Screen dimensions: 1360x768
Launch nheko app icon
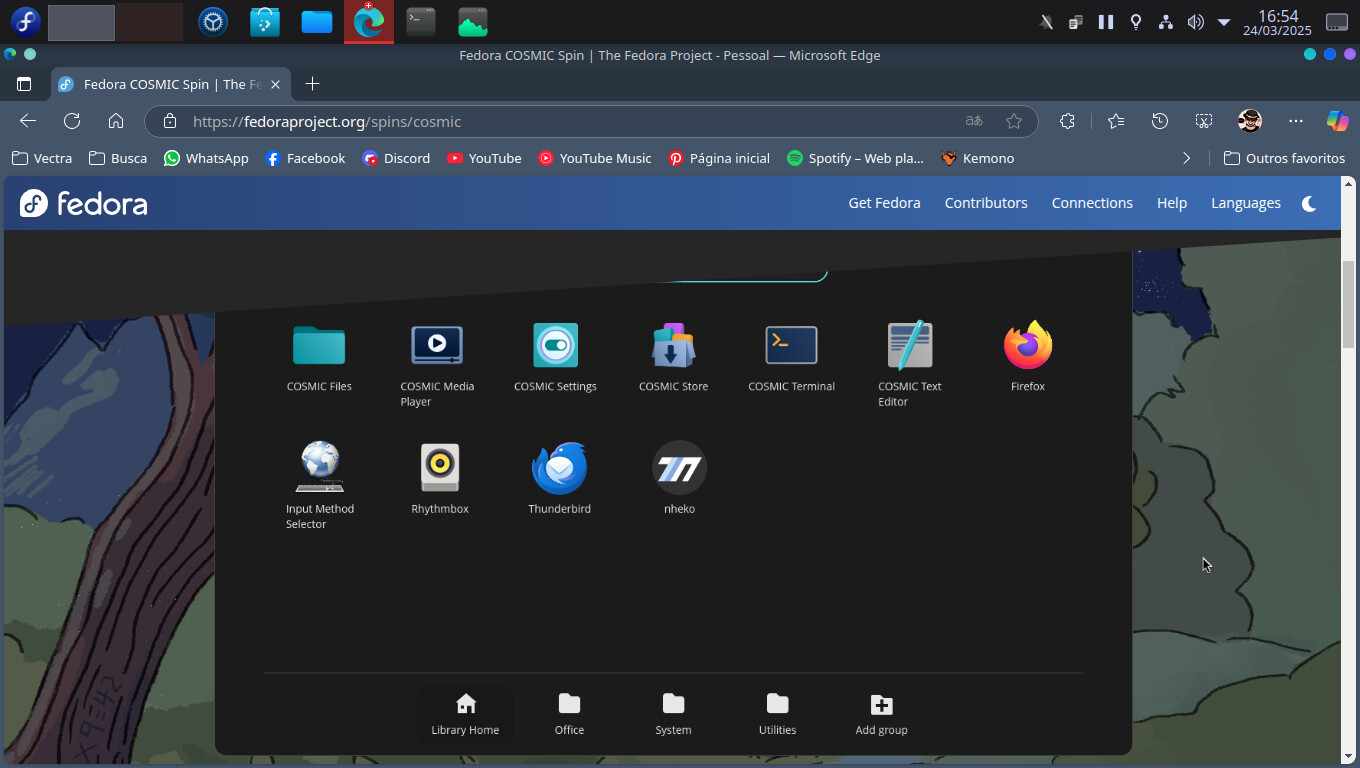coord(679,468)
